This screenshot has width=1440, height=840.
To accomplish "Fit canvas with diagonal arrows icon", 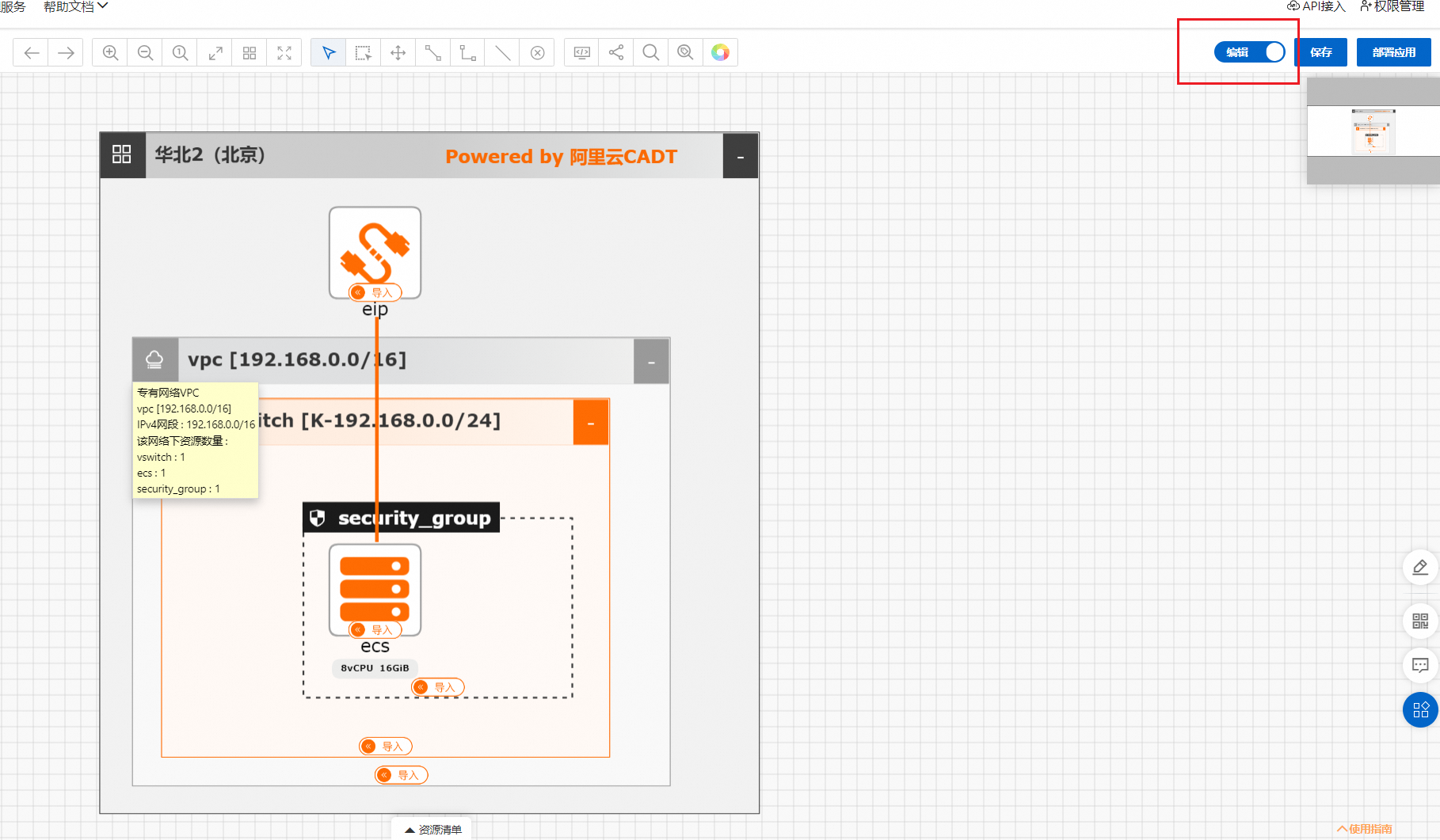I will 215,53.
